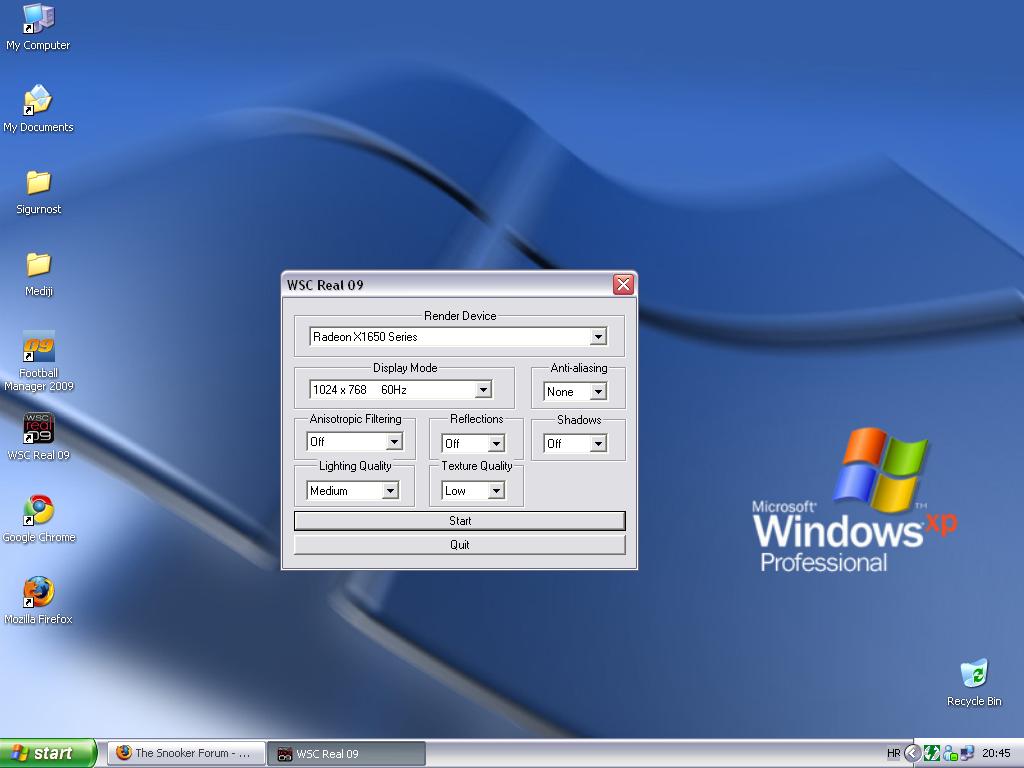This screenshot has width=1024, height=768.
Task: Open the Render Device dropdown
Action: (458, 336)
